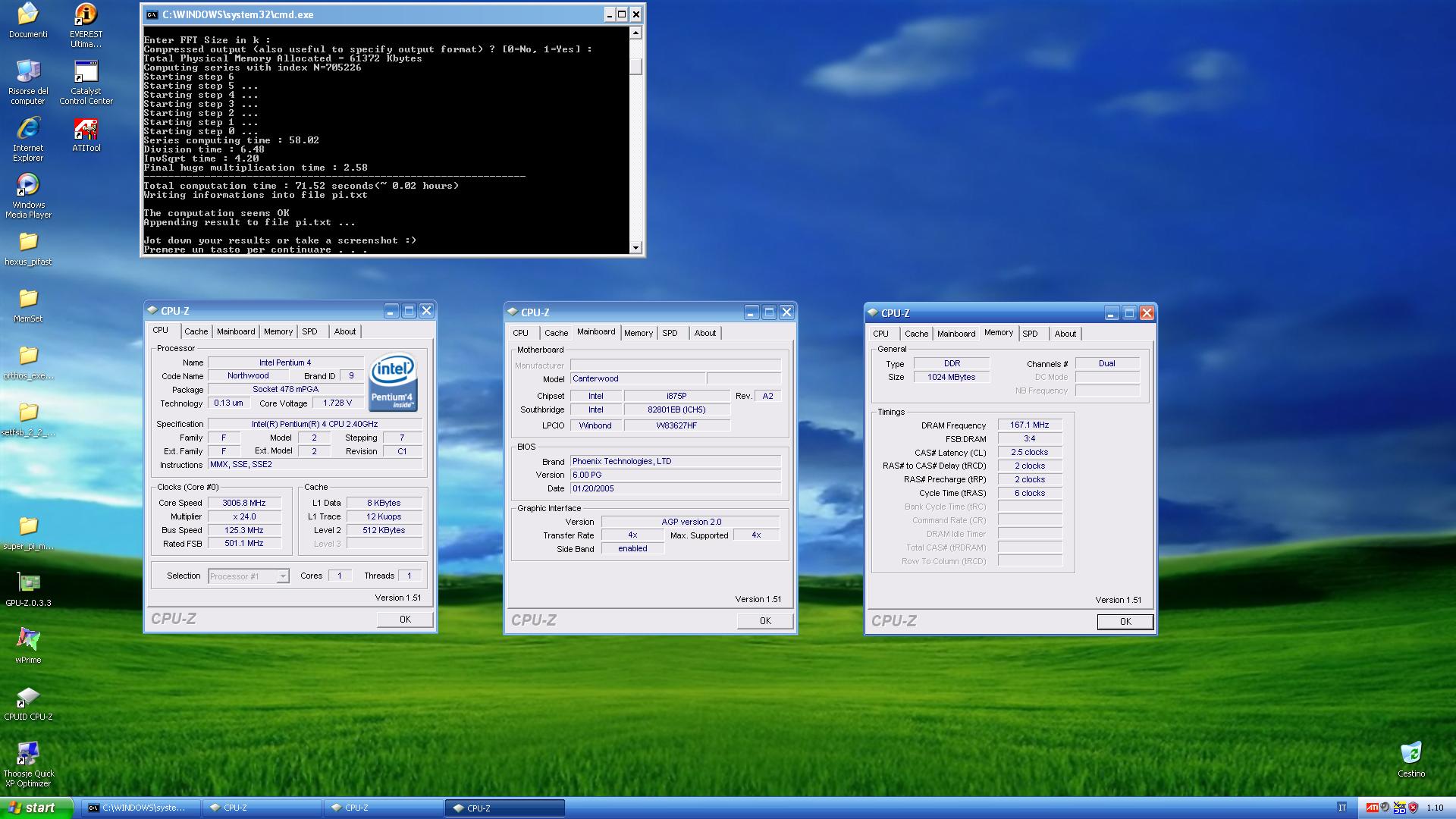Launch Internet Explorer desktop icon
Viewport: 1456px width, 819px height.
pyautogui.click(x=28, y=139)
